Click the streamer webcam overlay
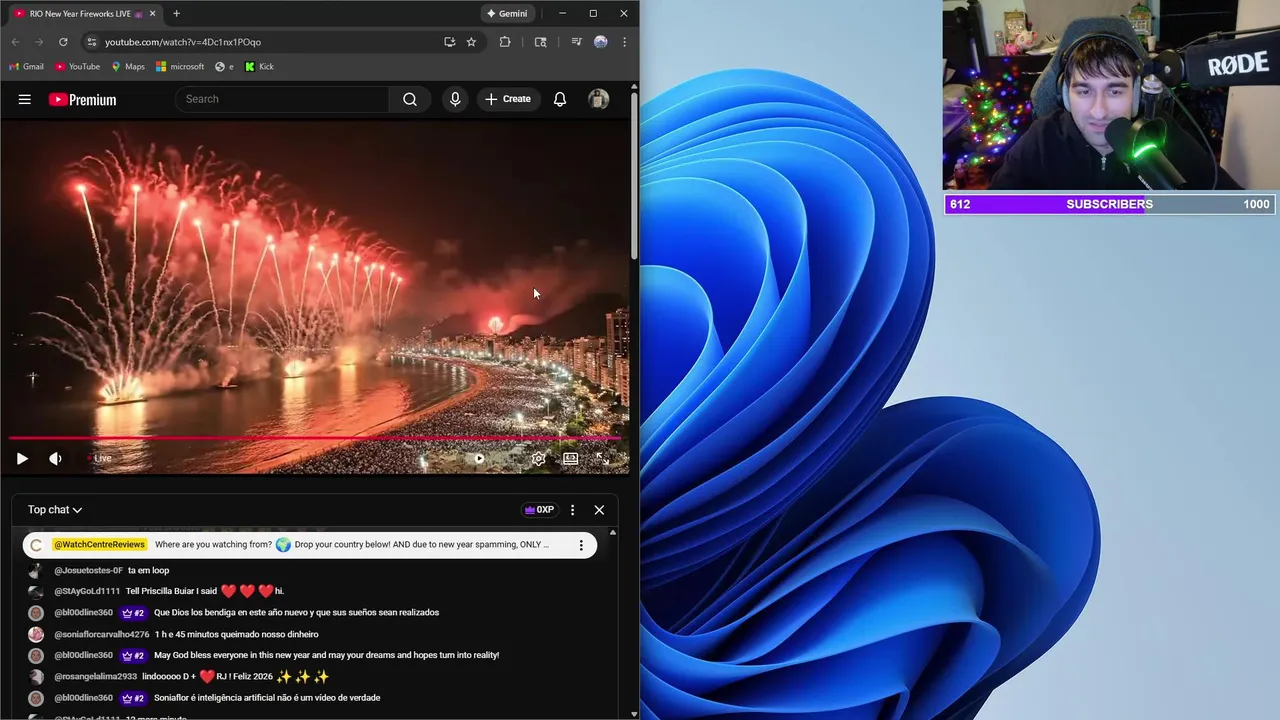This screenshot has width=1280, height=720. pyautogui.click(x=1111, y=95)
